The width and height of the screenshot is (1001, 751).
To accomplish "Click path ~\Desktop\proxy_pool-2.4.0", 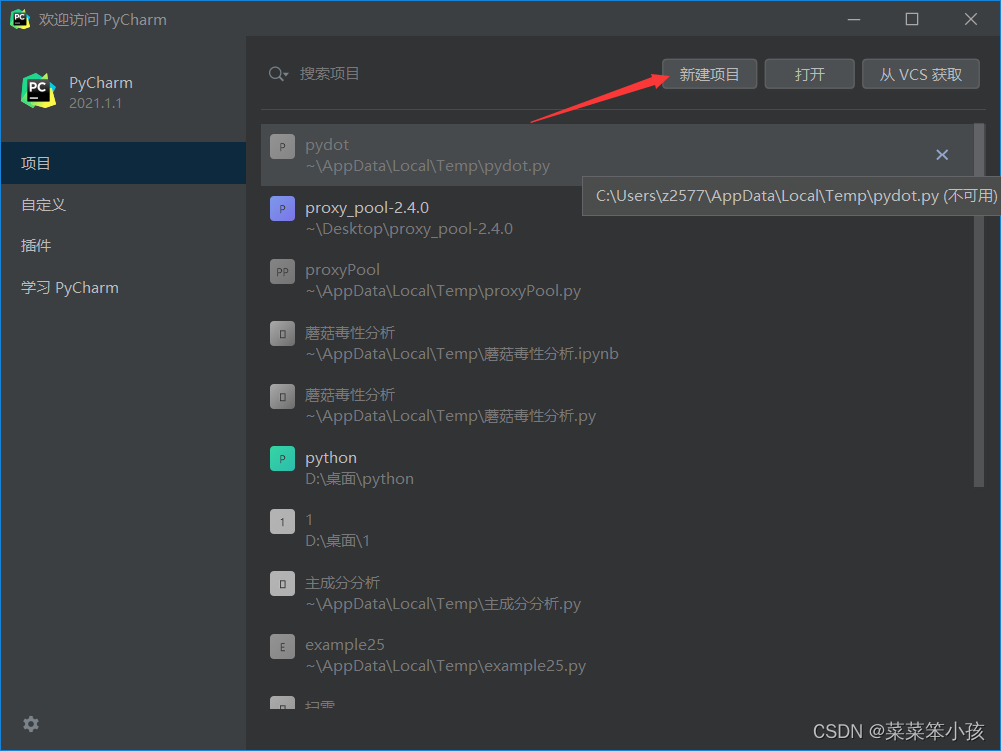I will 409,229.
